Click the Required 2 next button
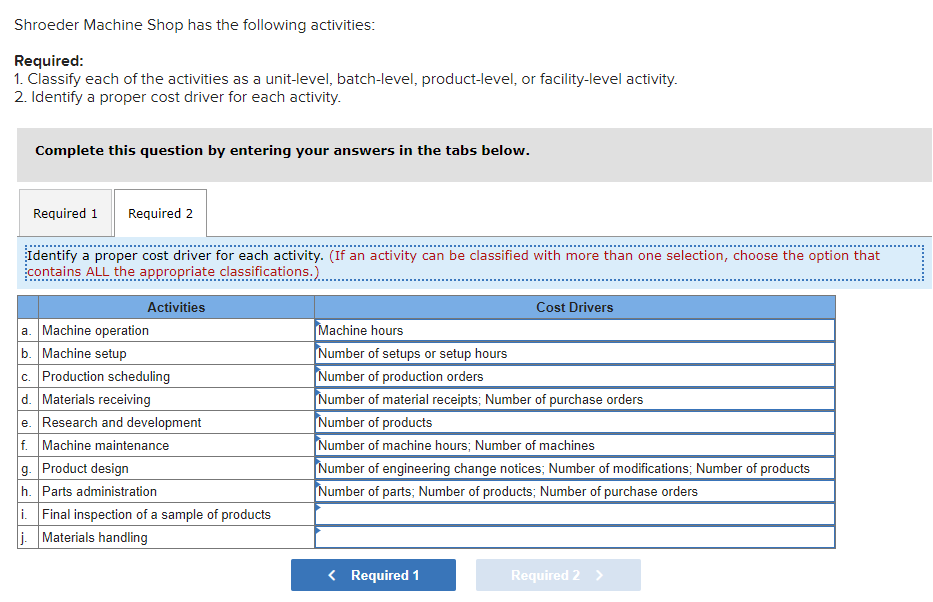 point(557,575)
